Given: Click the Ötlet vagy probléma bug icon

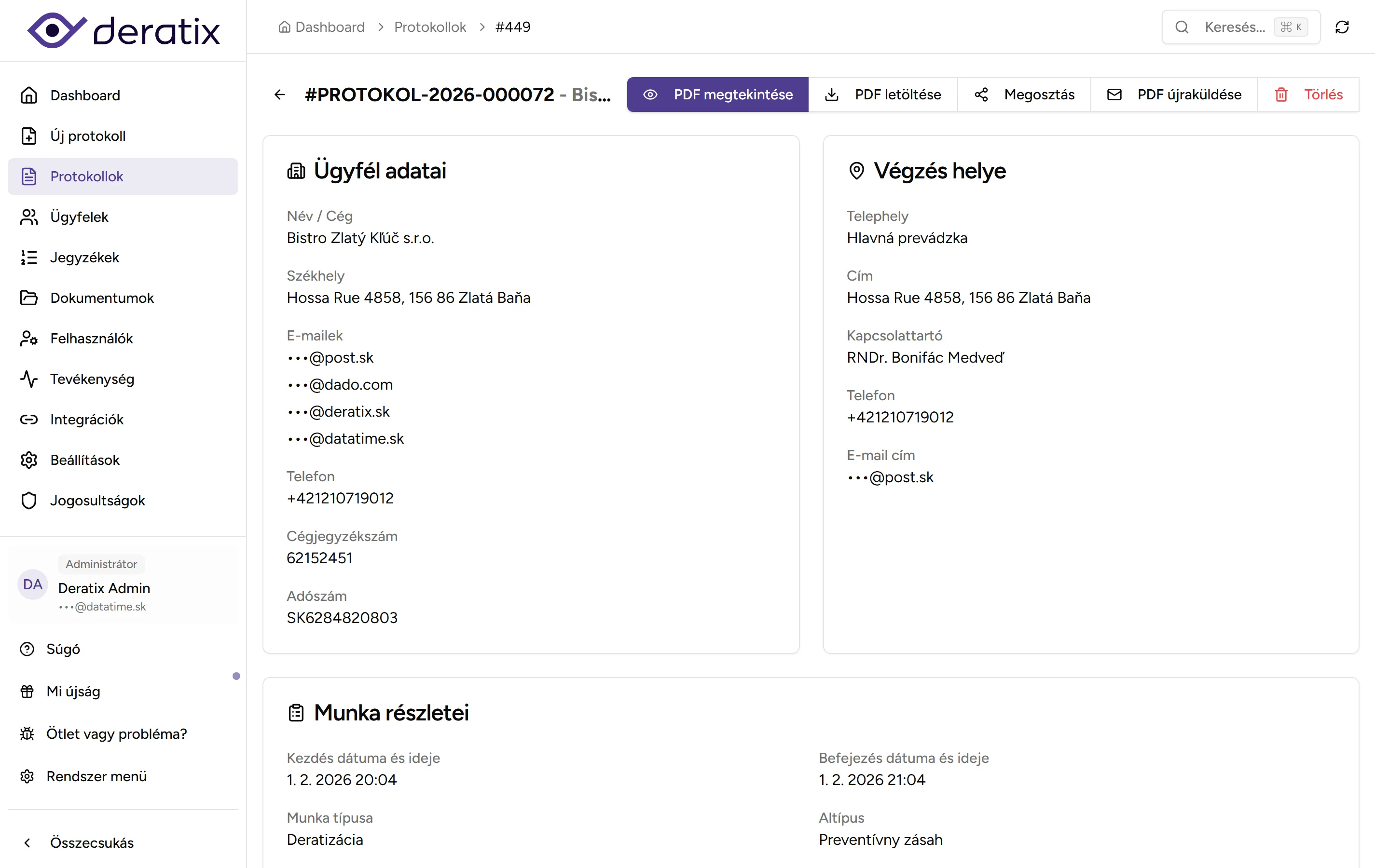Looking at the screenshot, I should 27,734.
